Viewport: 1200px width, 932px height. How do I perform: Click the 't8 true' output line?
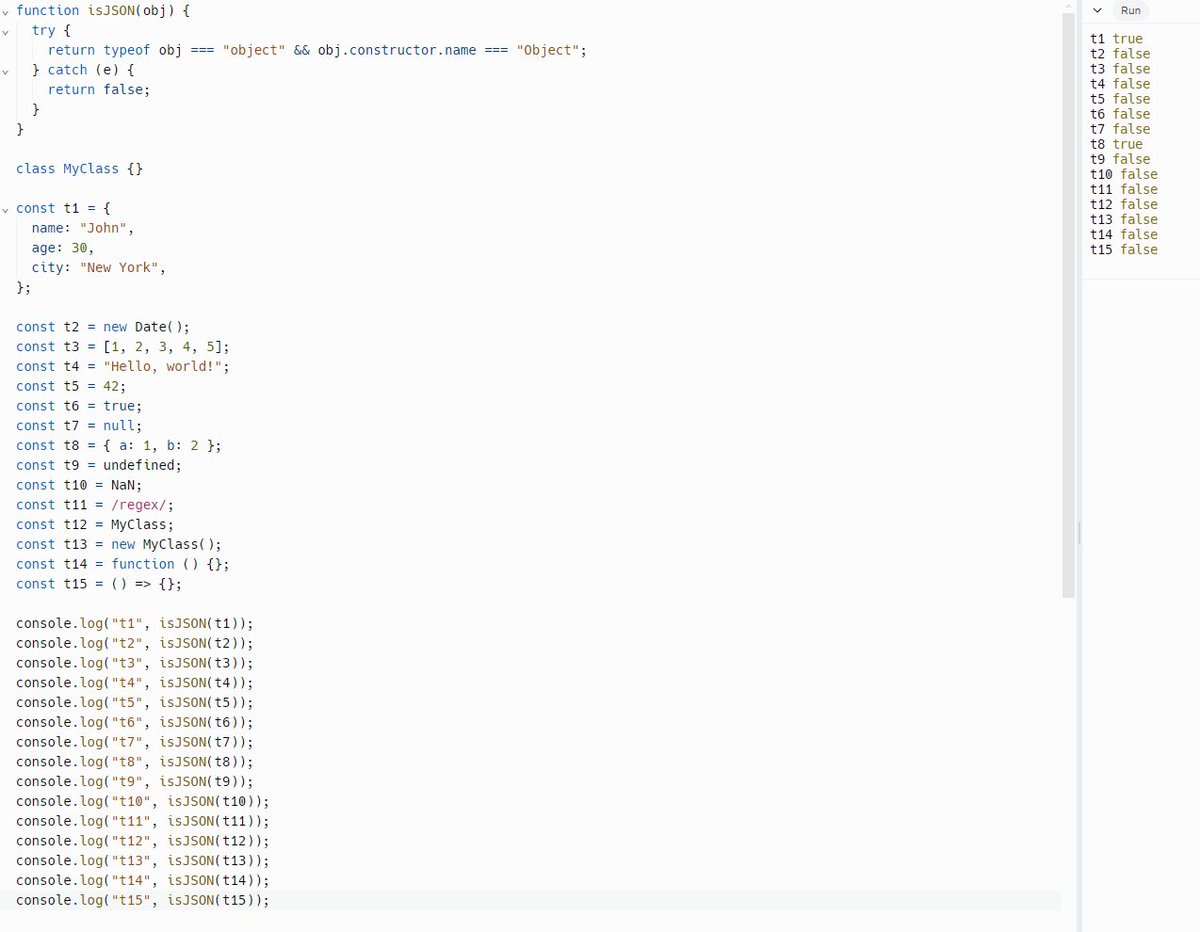point(1116,144)
